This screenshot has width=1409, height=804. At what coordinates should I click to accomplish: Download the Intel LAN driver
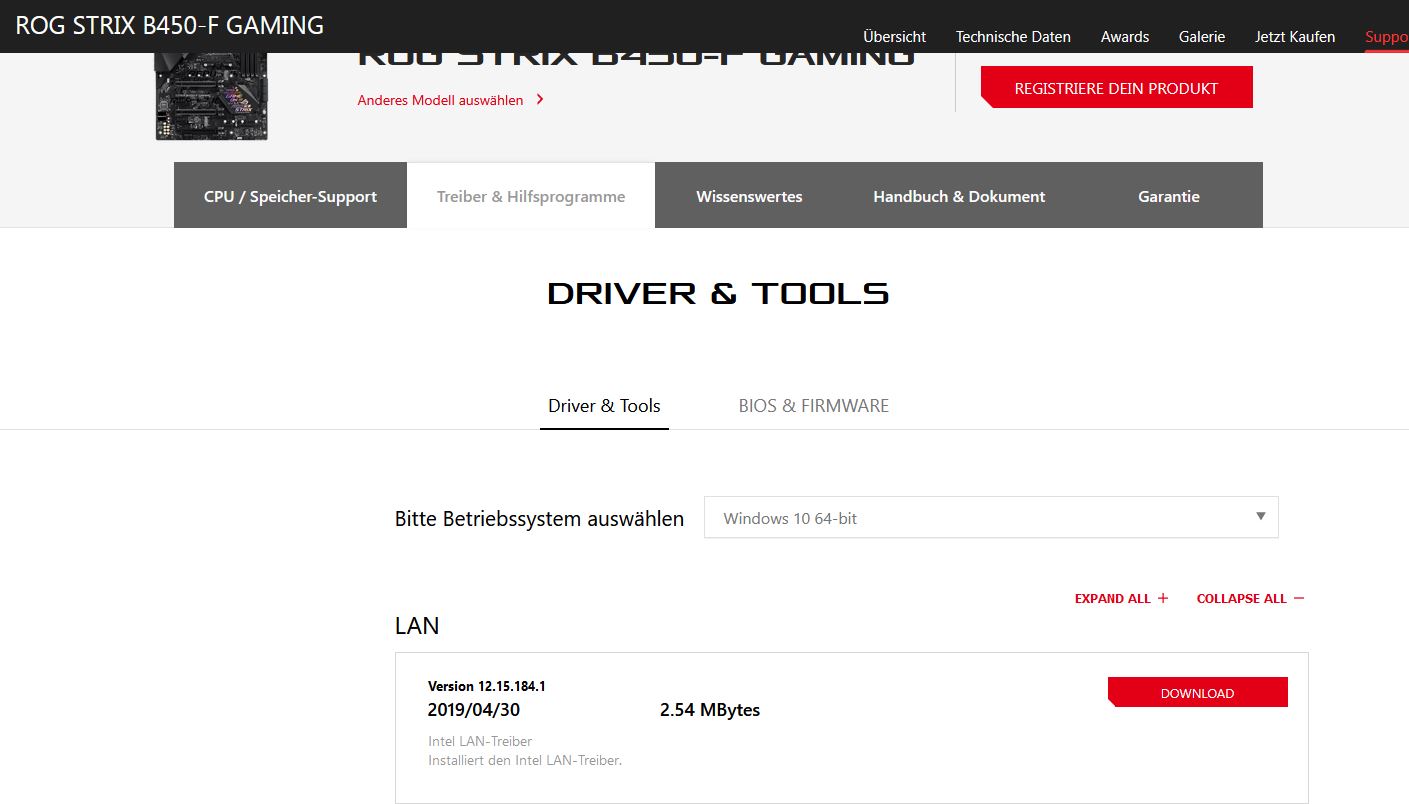[1197, 692]
